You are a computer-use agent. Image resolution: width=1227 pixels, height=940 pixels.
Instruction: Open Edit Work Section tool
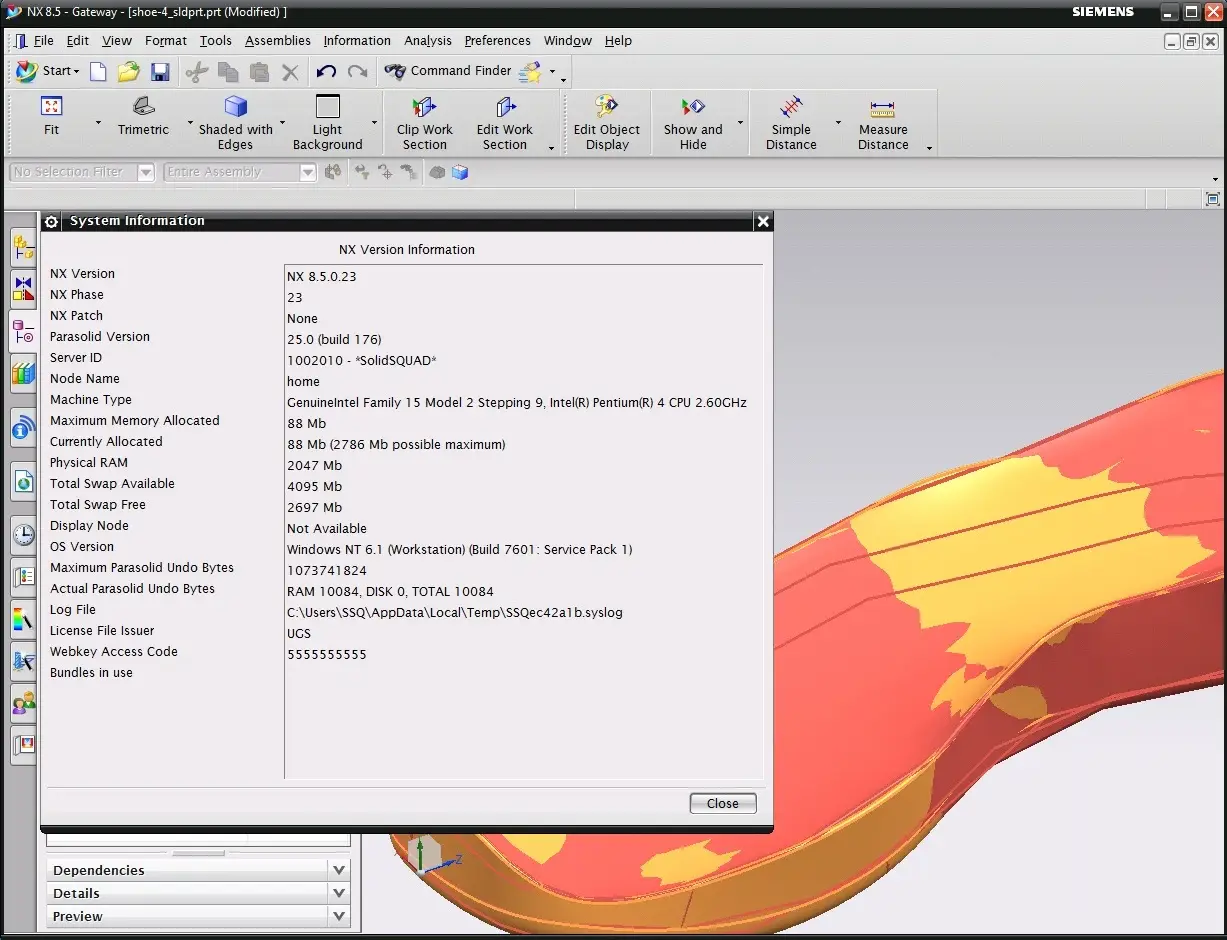(x=505, y=122)
